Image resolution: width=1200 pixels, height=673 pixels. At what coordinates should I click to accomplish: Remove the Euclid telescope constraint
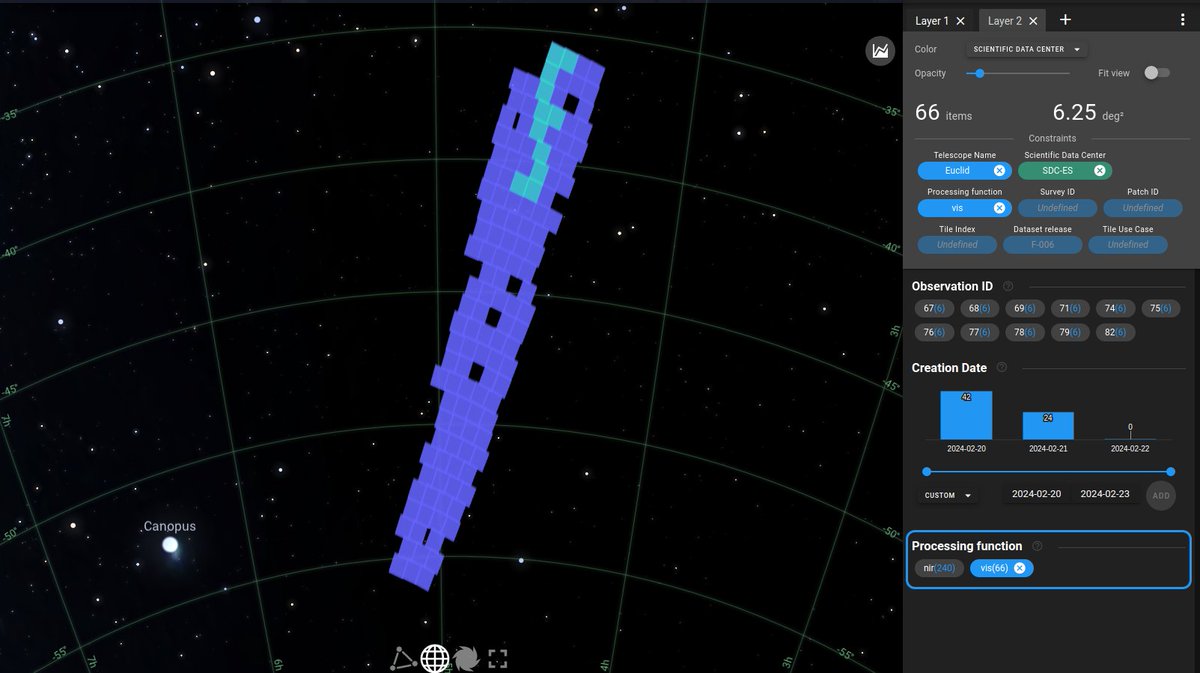pyautogui.click(x=999, y=171)
